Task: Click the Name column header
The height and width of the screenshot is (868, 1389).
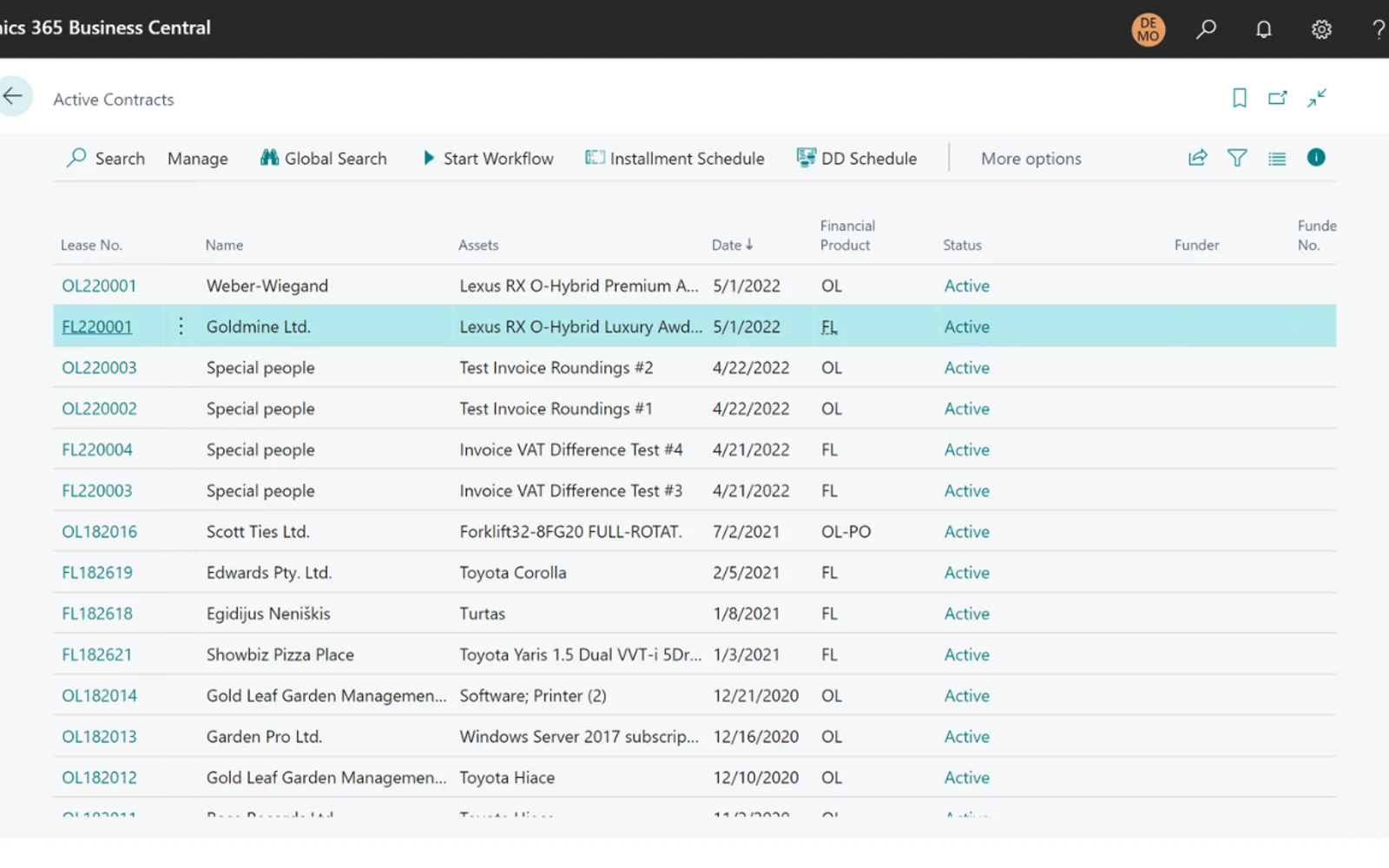Action: (x=224, y=245)
